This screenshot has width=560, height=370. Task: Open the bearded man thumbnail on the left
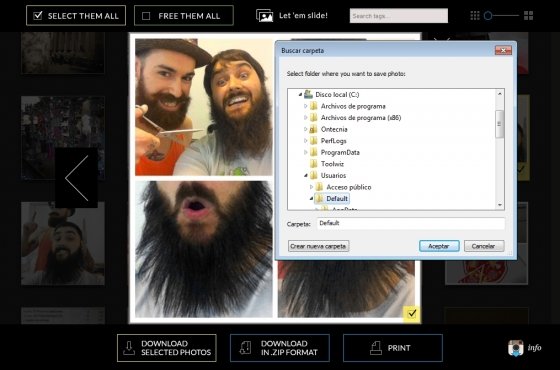[63, 244]
